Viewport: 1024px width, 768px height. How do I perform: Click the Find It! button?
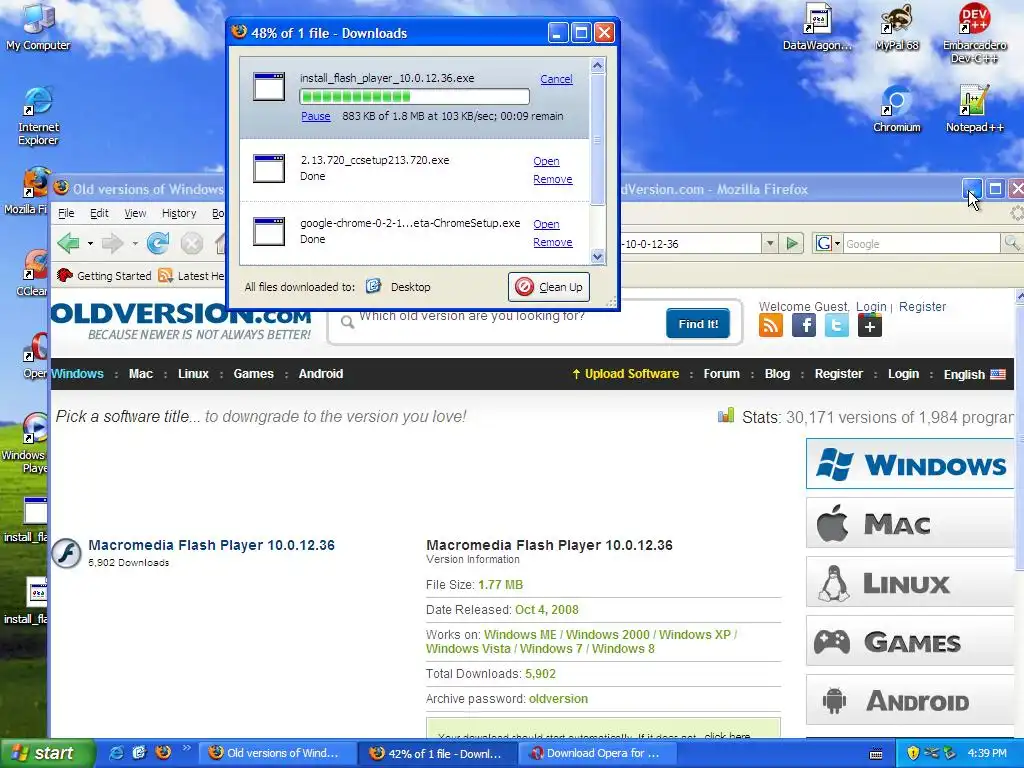pyautogui.click(x=697, y=323)
